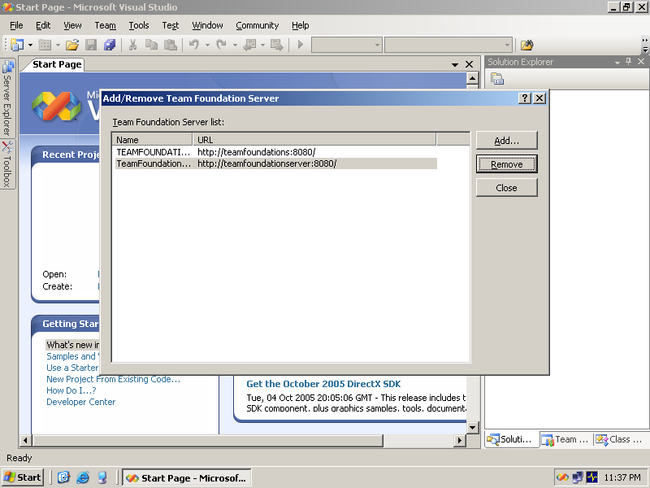Open the View menu
The height and width of the screenshot is (488, 650).
[73, 26]
